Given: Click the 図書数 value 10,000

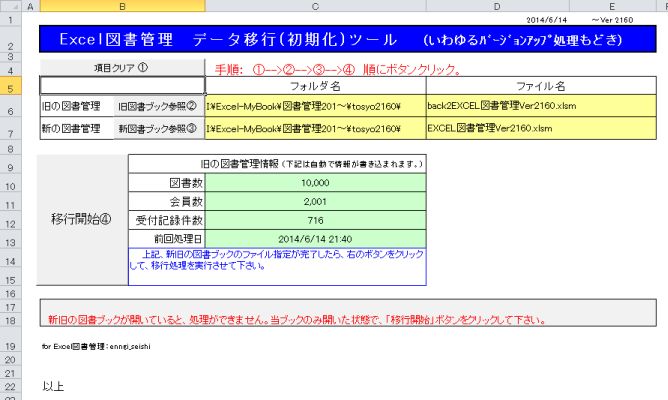Looking at the screenshot, I should coord(315,183).
